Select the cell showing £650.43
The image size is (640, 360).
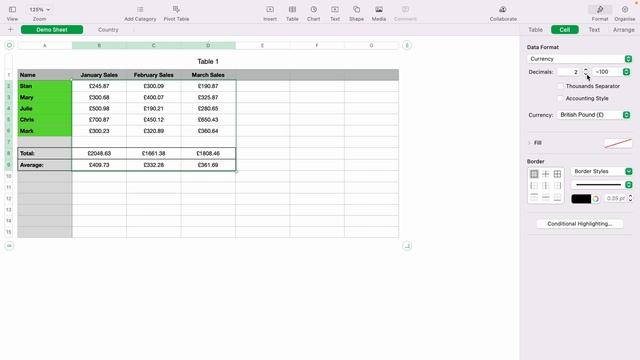[208, 120]
